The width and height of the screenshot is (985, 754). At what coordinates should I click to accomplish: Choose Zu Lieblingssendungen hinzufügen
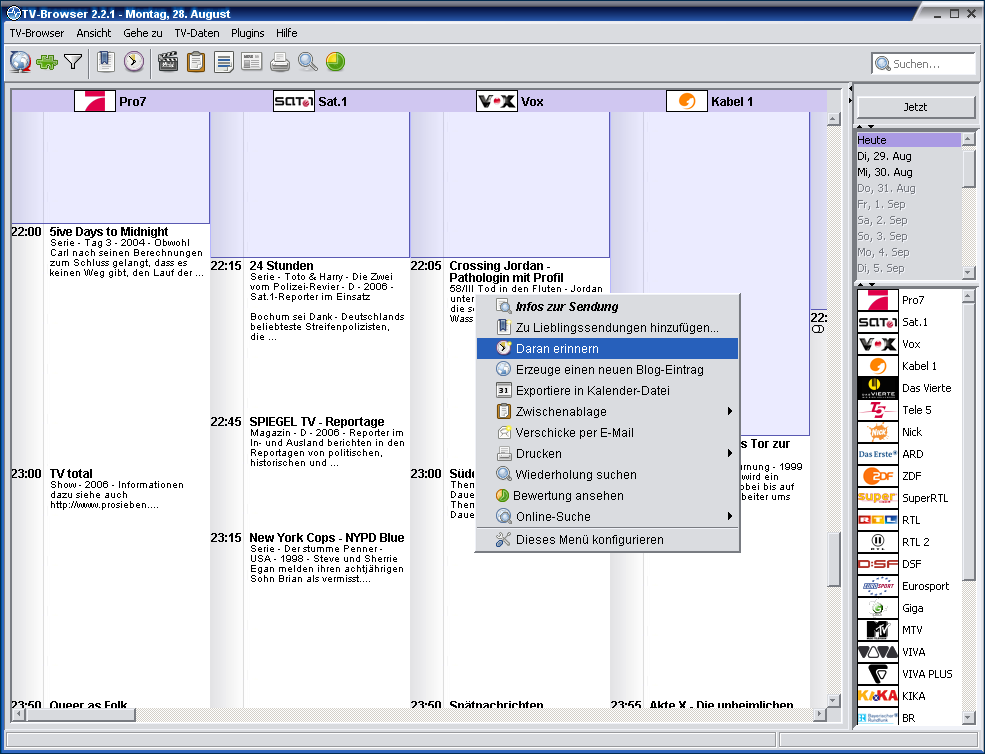607,327
